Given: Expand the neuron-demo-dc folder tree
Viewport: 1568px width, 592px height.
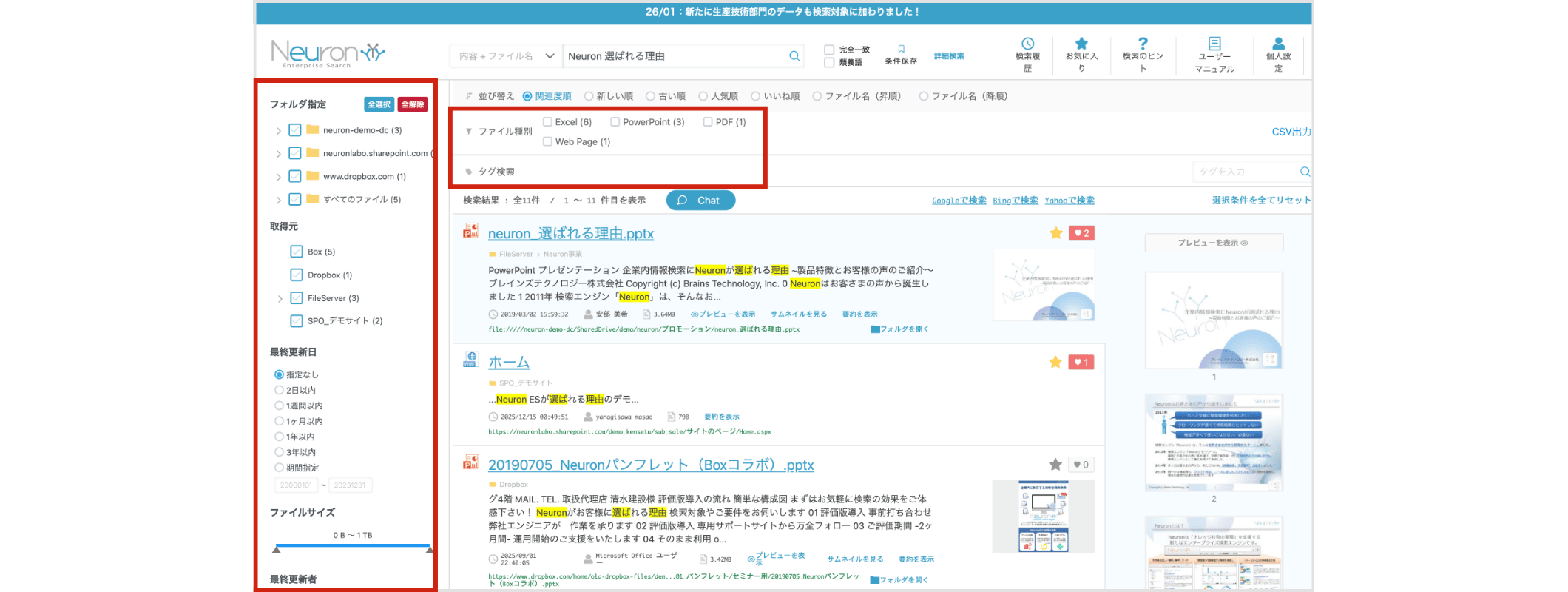Looking at the screenshot, I should point(278,131).
